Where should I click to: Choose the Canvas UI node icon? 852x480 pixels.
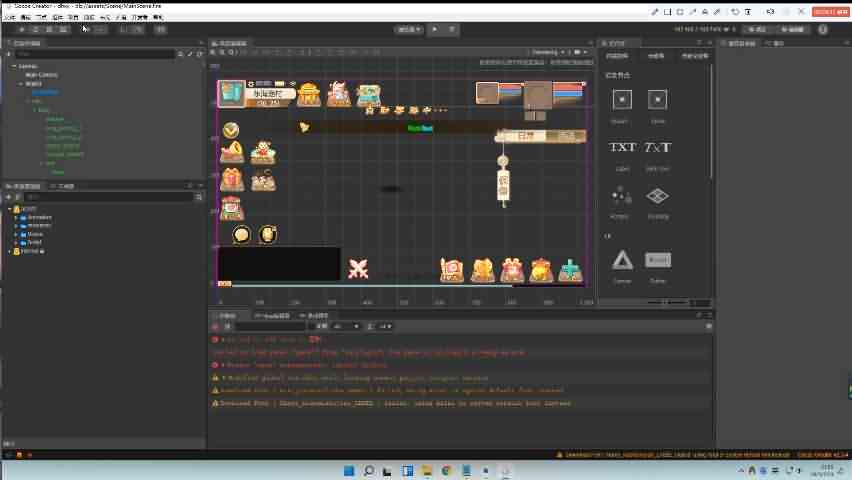coord(622,260)
